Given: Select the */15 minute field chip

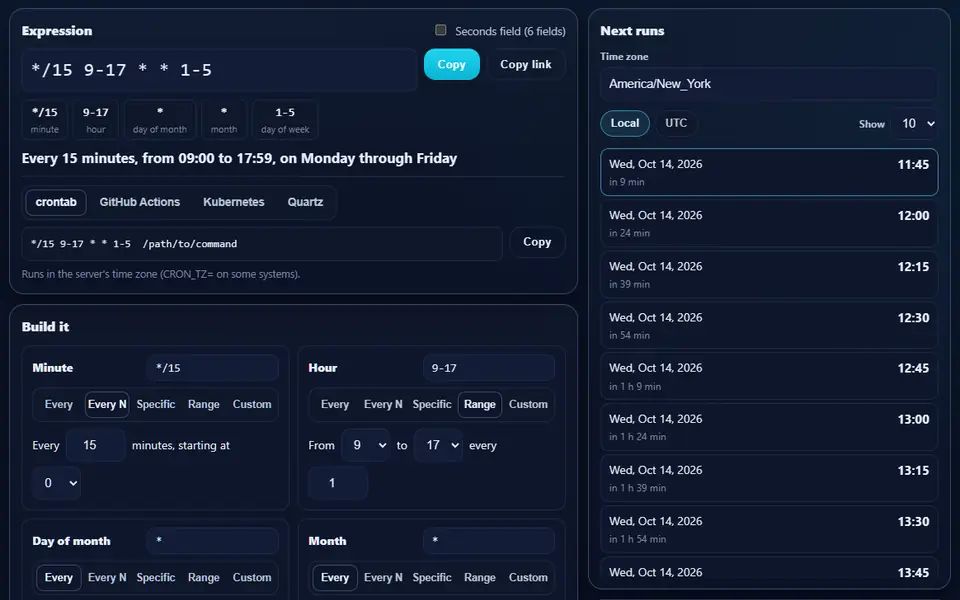Looking at the screenshot, I should coord(45,120).
